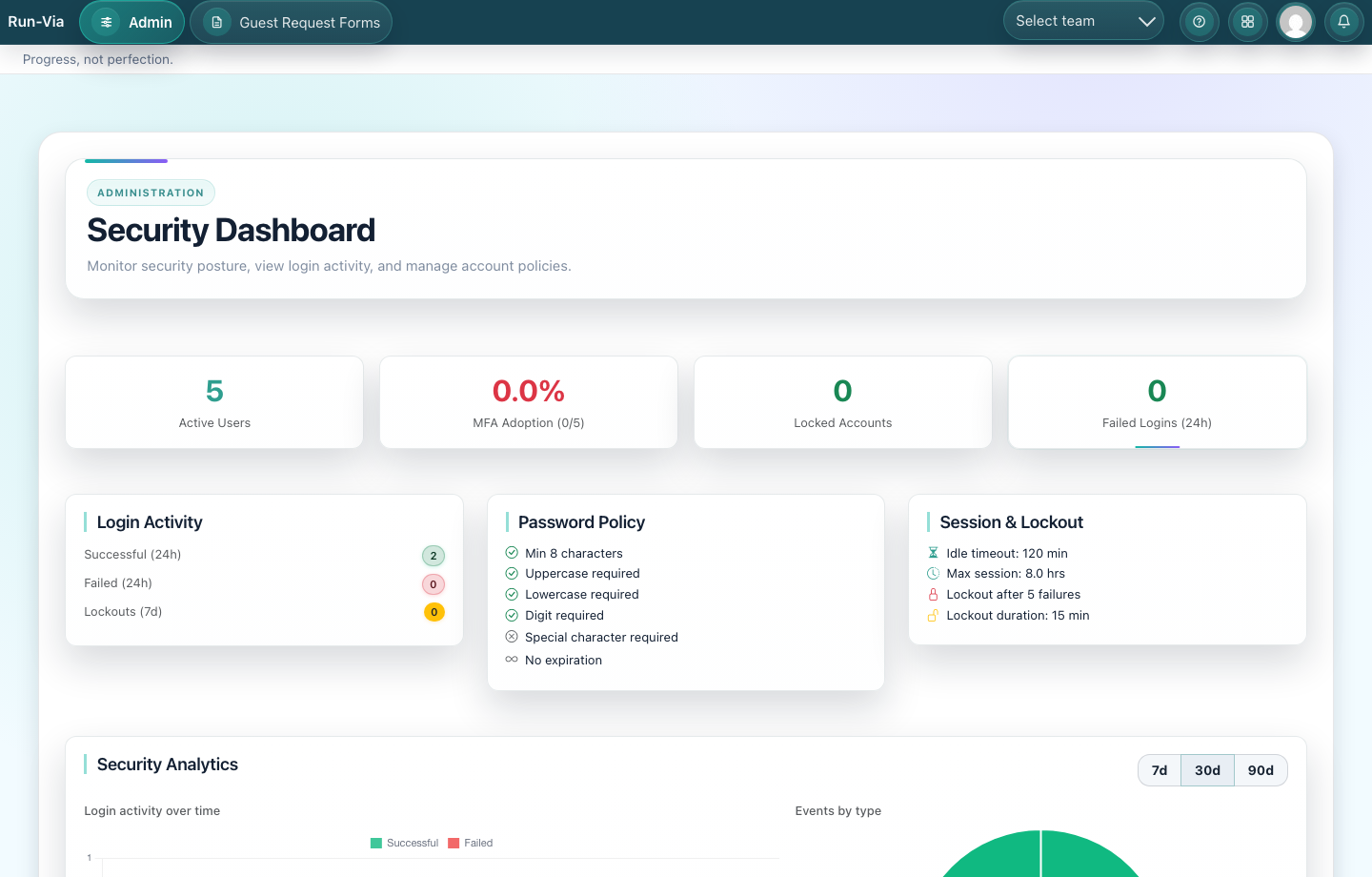Screen dimensions: 1372x877
Task: Click the ADMINISTRATION badge
Action: [151, 193]
